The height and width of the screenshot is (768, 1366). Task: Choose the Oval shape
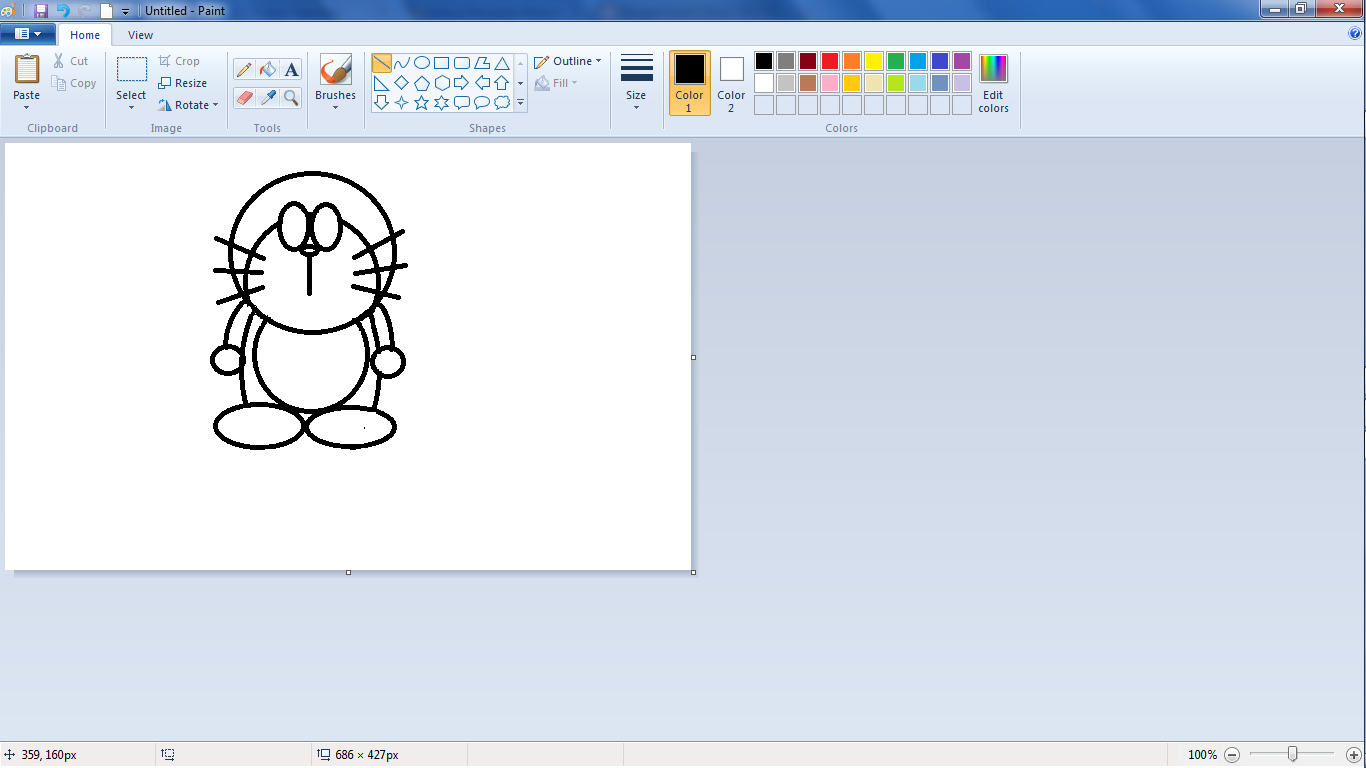(422, 63)
